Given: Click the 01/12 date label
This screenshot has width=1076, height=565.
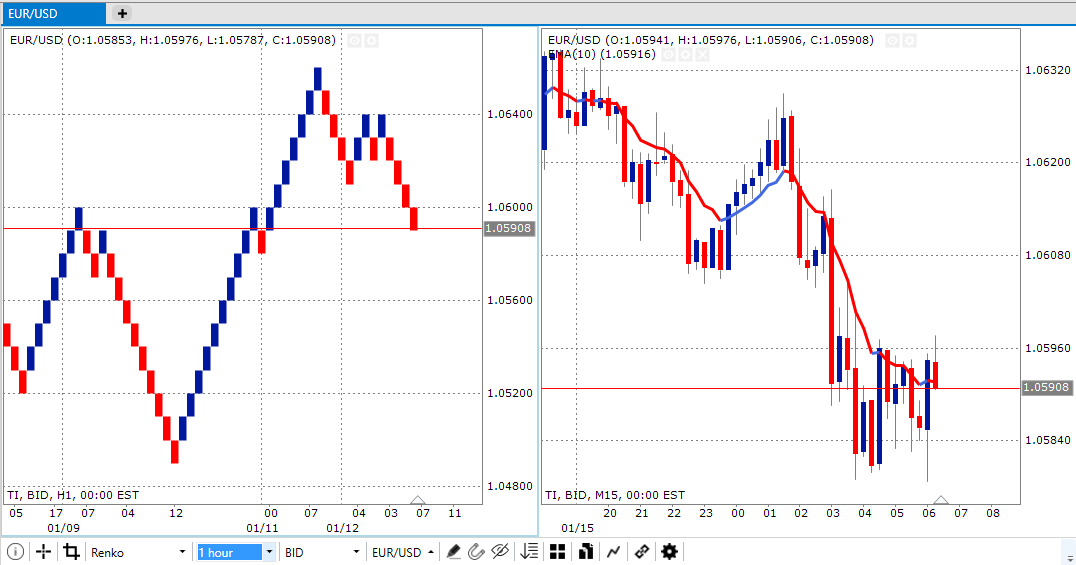Looking at the screenshot, I should pyautogui.click(x=342, y=528).
